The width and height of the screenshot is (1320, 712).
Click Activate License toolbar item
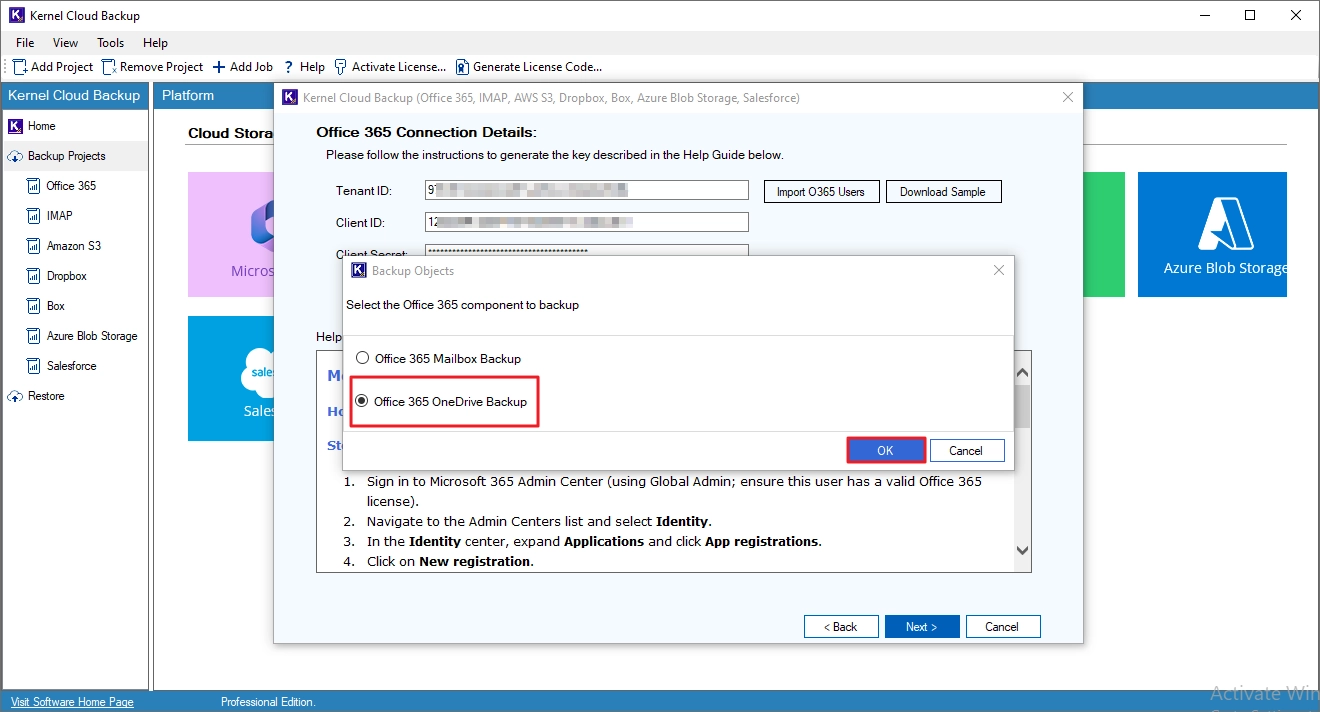[390, 67]
